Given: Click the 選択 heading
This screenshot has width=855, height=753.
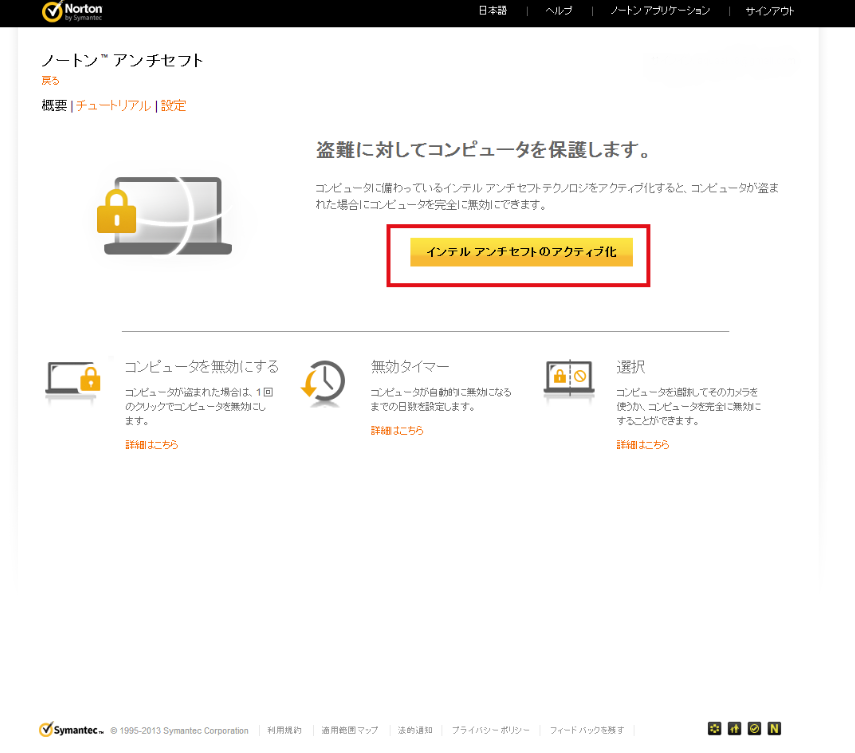Looking at the screenshot, I should coord(630,367).
